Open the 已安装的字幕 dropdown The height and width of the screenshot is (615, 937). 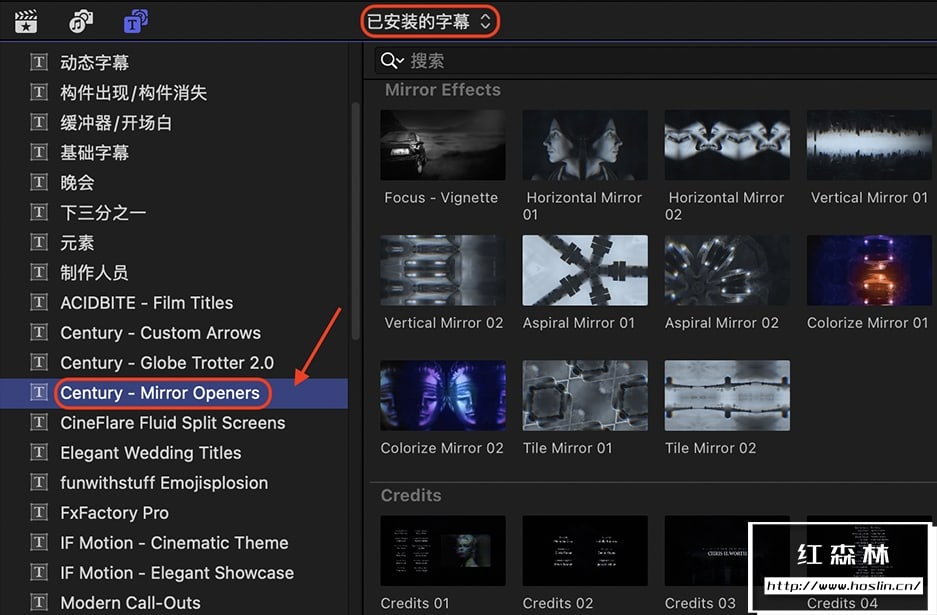tap(429, 22)
